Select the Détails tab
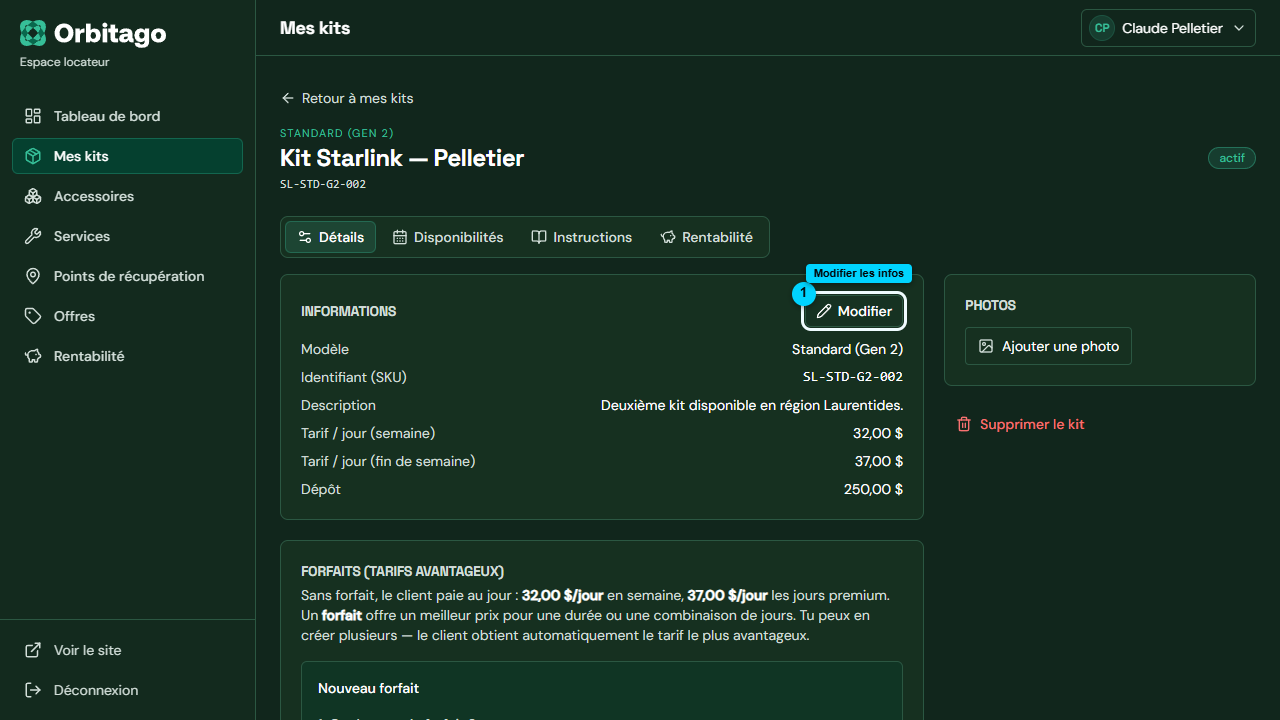This screenshot has width=1280, height=720. click(x=331, y=237)
